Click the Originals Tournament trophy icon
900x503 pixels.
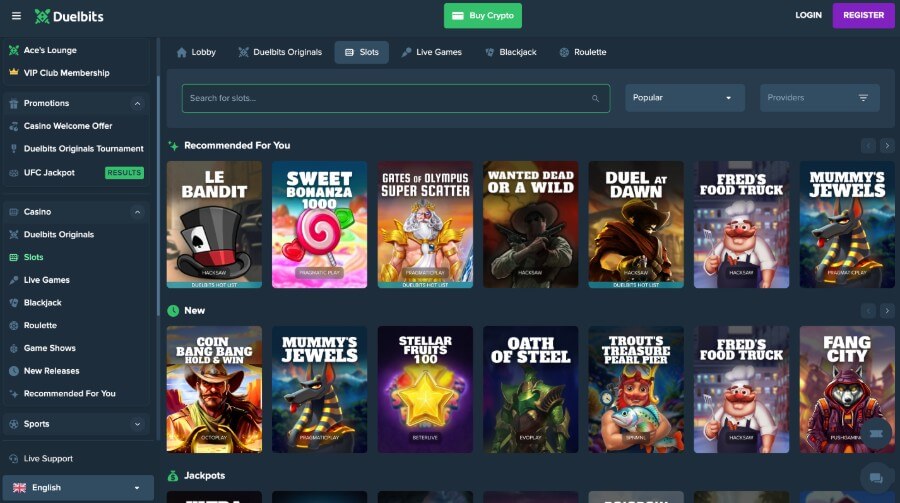point(14,149)
